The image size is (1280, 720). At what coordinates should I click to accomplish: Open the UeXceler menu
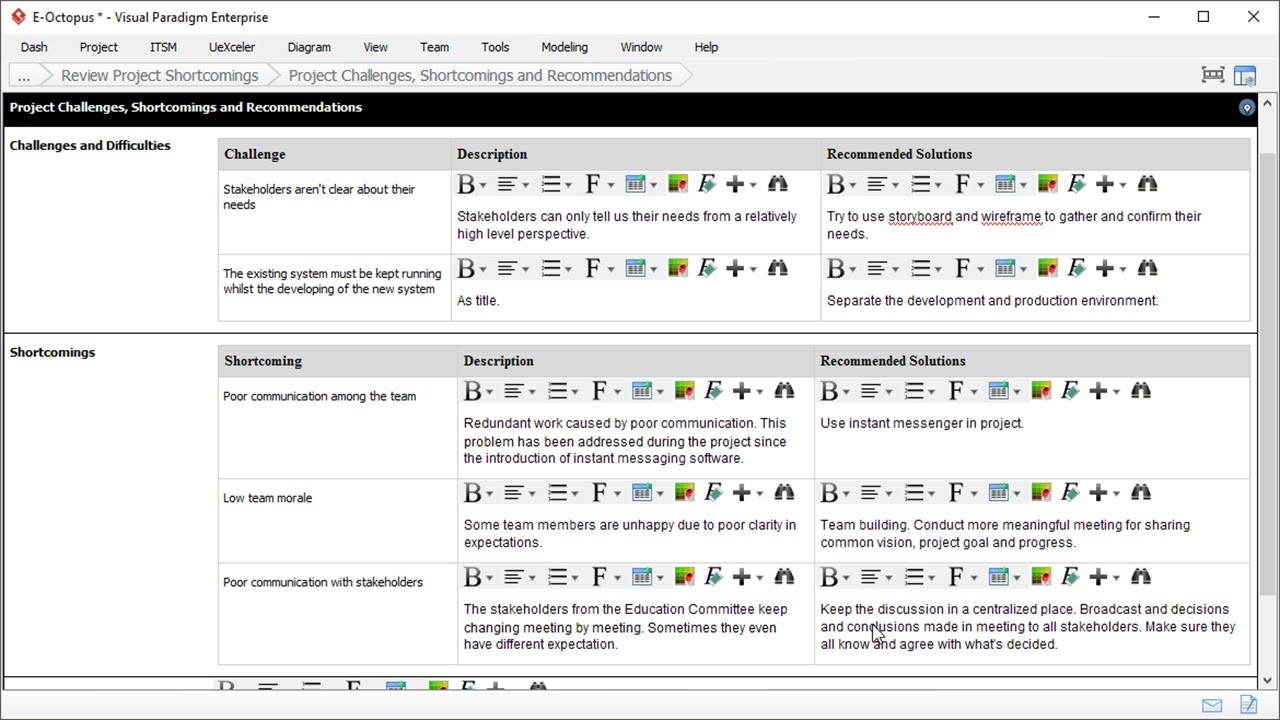click(x=232, y=47)
